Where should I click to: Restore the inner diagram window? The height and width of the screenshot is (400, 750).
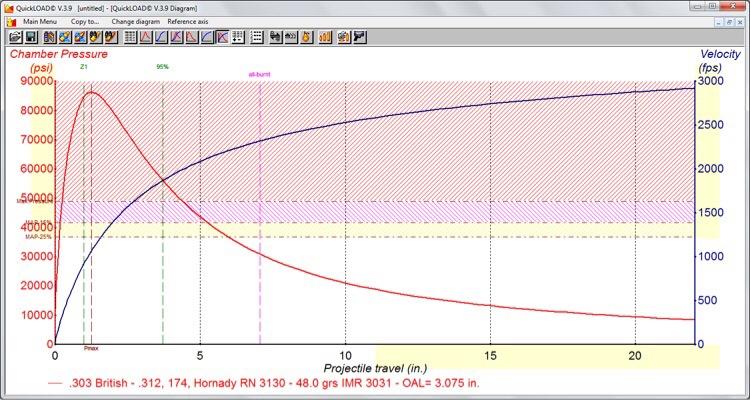coord(729,22)
